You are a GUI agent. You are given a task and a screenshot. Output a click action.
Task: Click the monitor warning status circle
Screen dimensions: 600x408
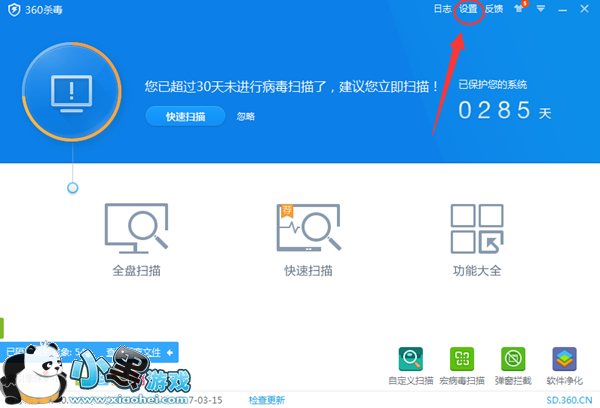pos(72,91)
